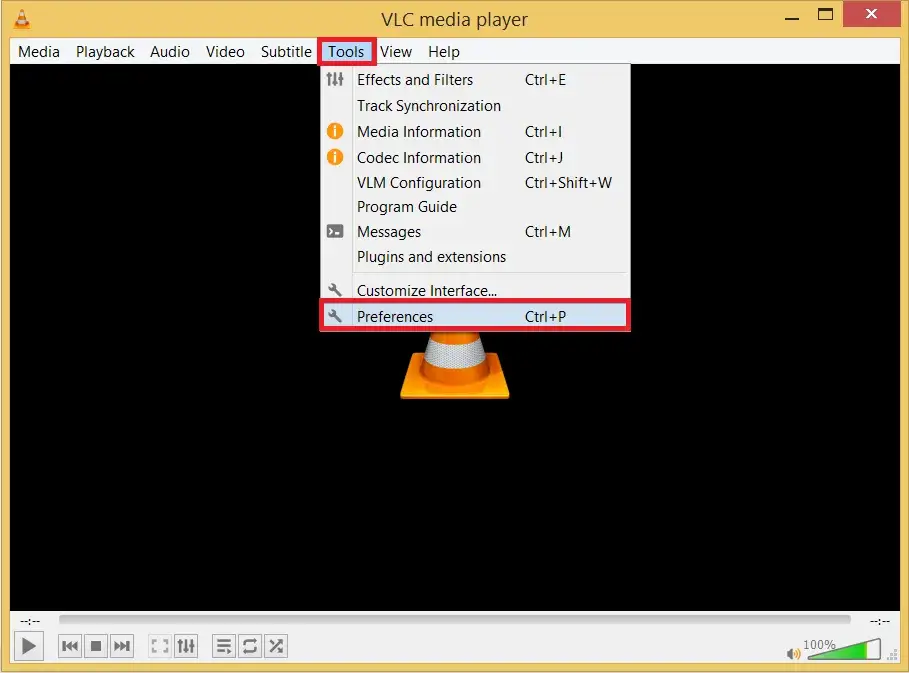
Task: Toggle the playlist view
Action: (x=224, y=646)
